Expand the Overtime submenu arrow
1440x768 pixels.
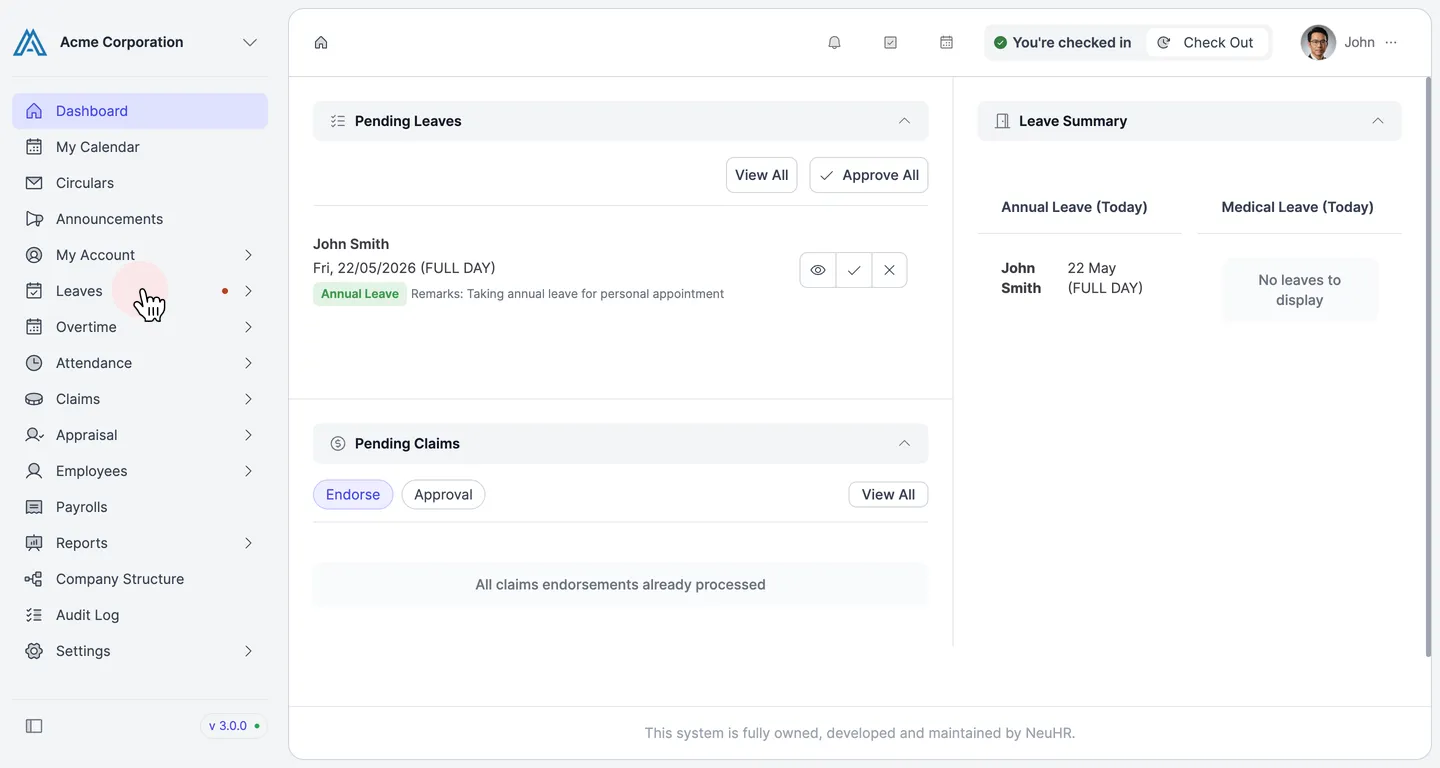coord(248,327)
